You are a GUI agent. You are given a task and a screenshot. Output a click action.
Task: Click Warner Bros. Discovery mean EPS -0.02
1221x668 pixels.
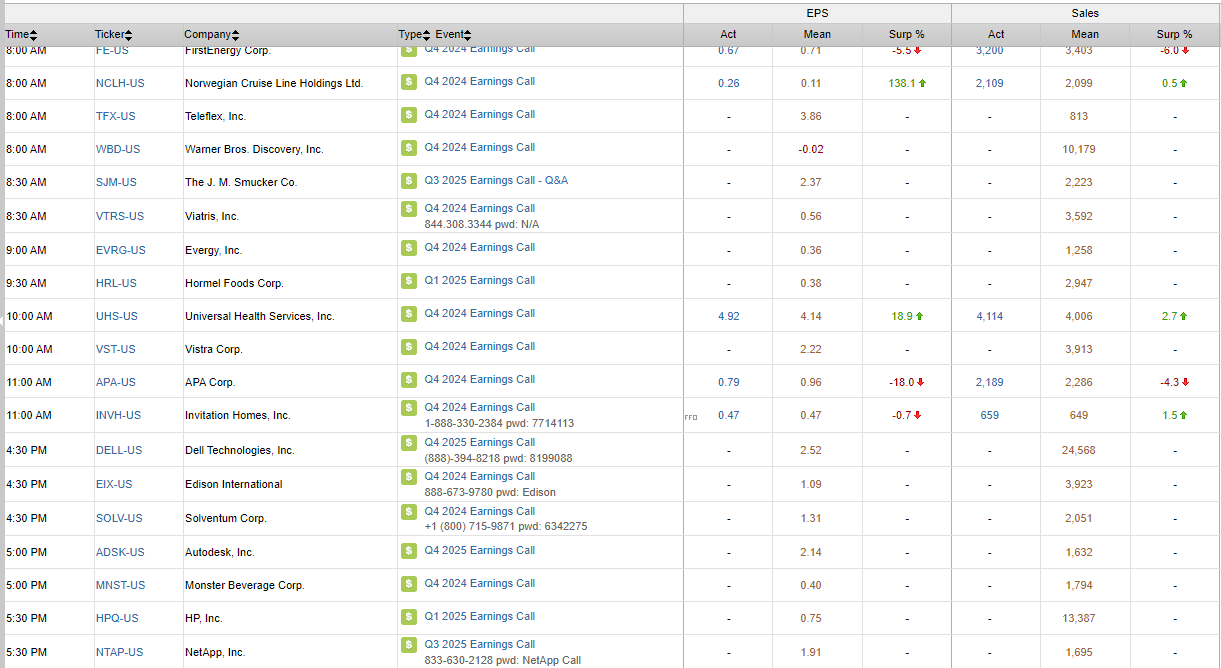click(x=811, y=149)
